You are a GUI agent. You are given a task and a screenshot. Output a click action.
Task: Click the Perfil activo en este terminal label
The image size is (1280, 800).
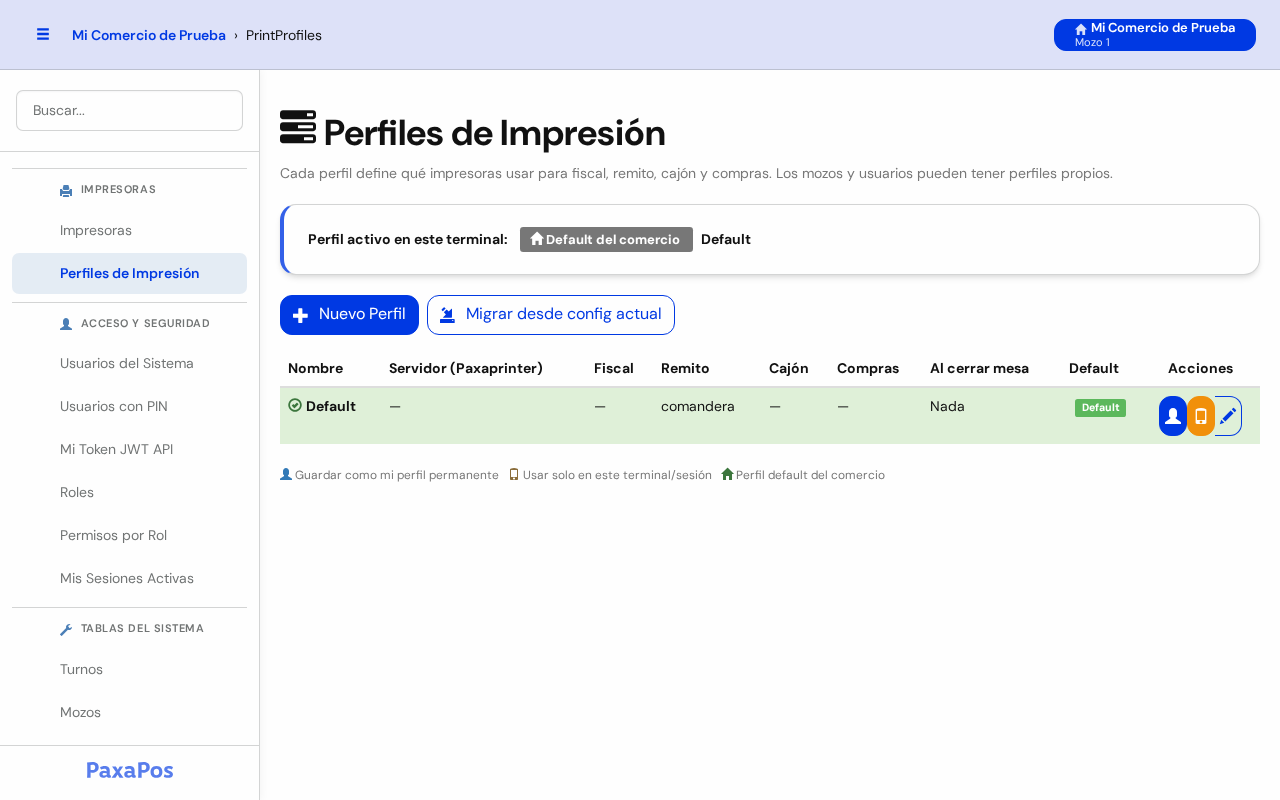click(408, 239)
